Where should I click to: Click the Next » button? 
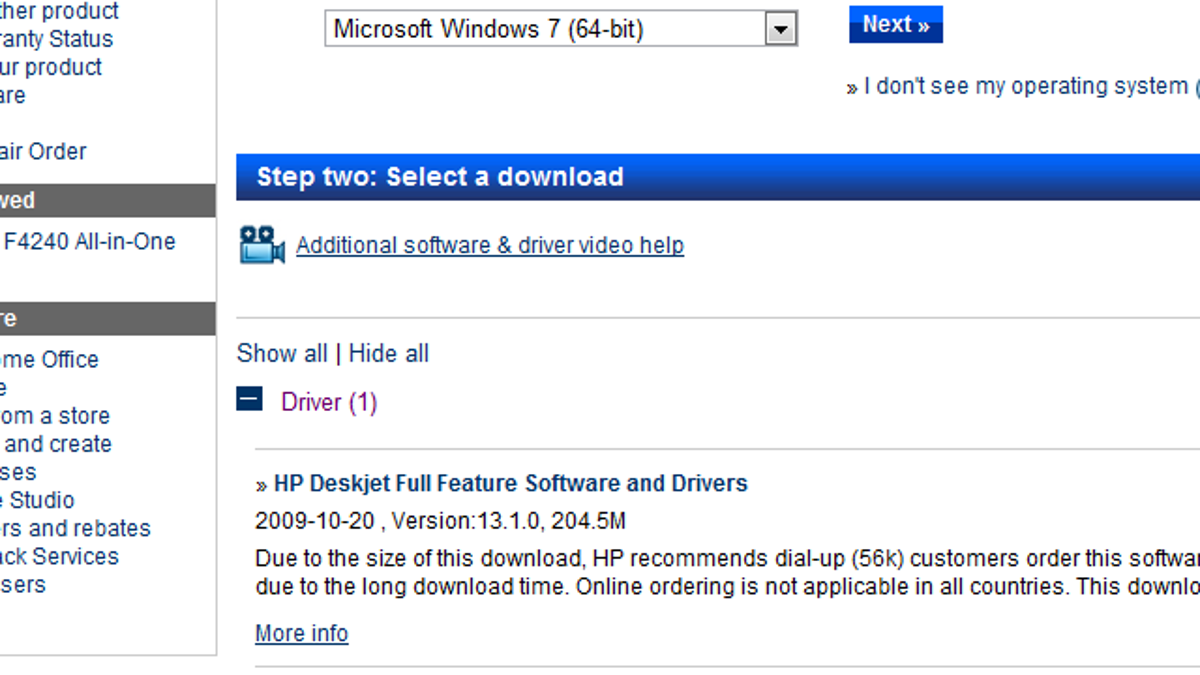tap(896, 25)
